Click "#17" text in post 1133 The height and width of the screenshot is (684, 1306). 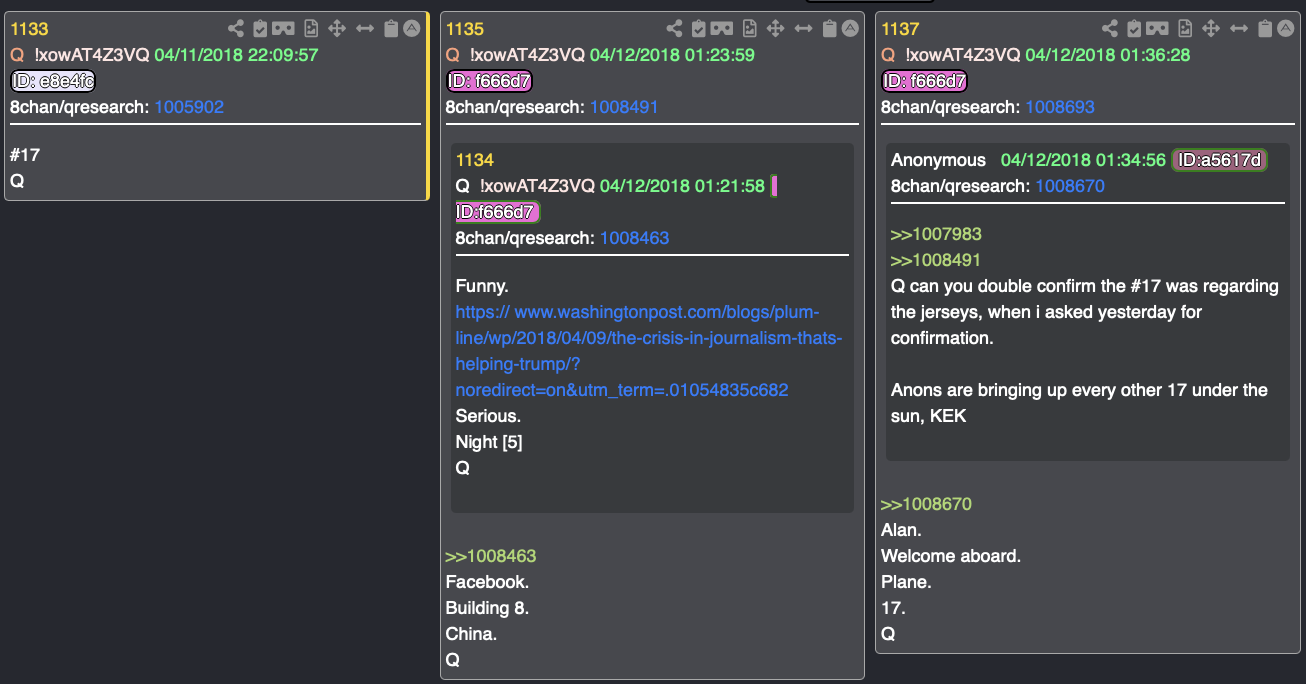tap(25, 155)
